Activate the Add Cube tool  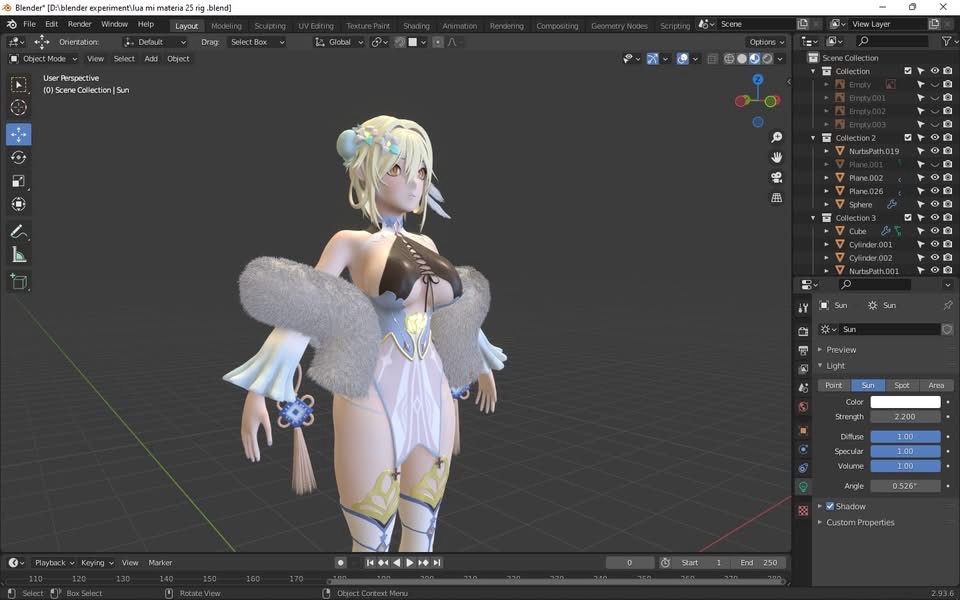pyautogui.click(x=19, y=282)
